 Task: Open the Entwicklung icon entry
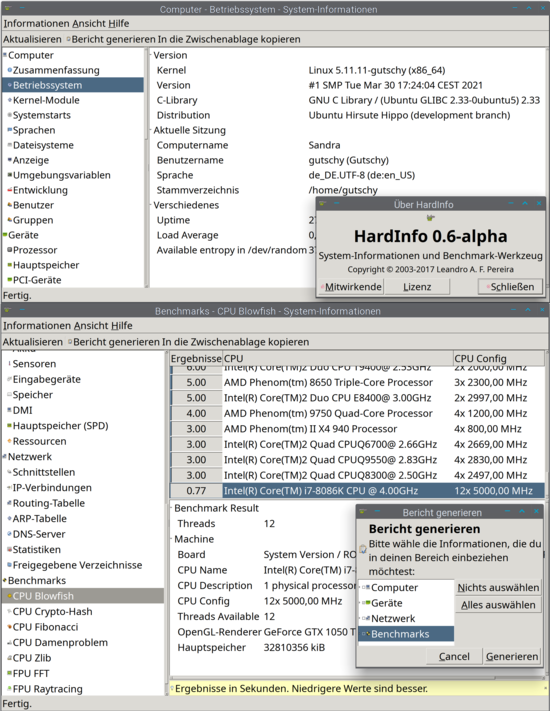click(10, 190)
